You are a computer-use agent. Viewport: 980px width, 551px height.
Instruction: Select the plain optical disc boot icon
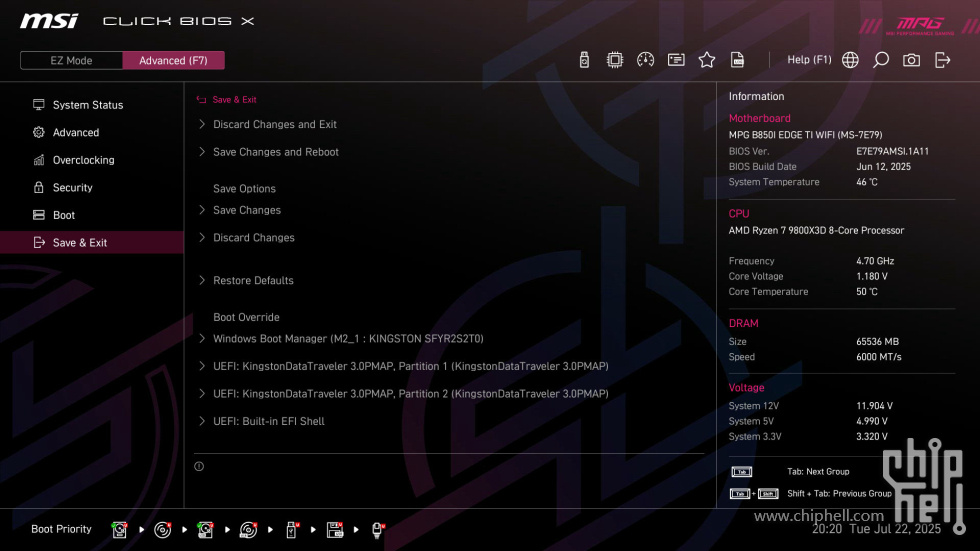[162, 530]
